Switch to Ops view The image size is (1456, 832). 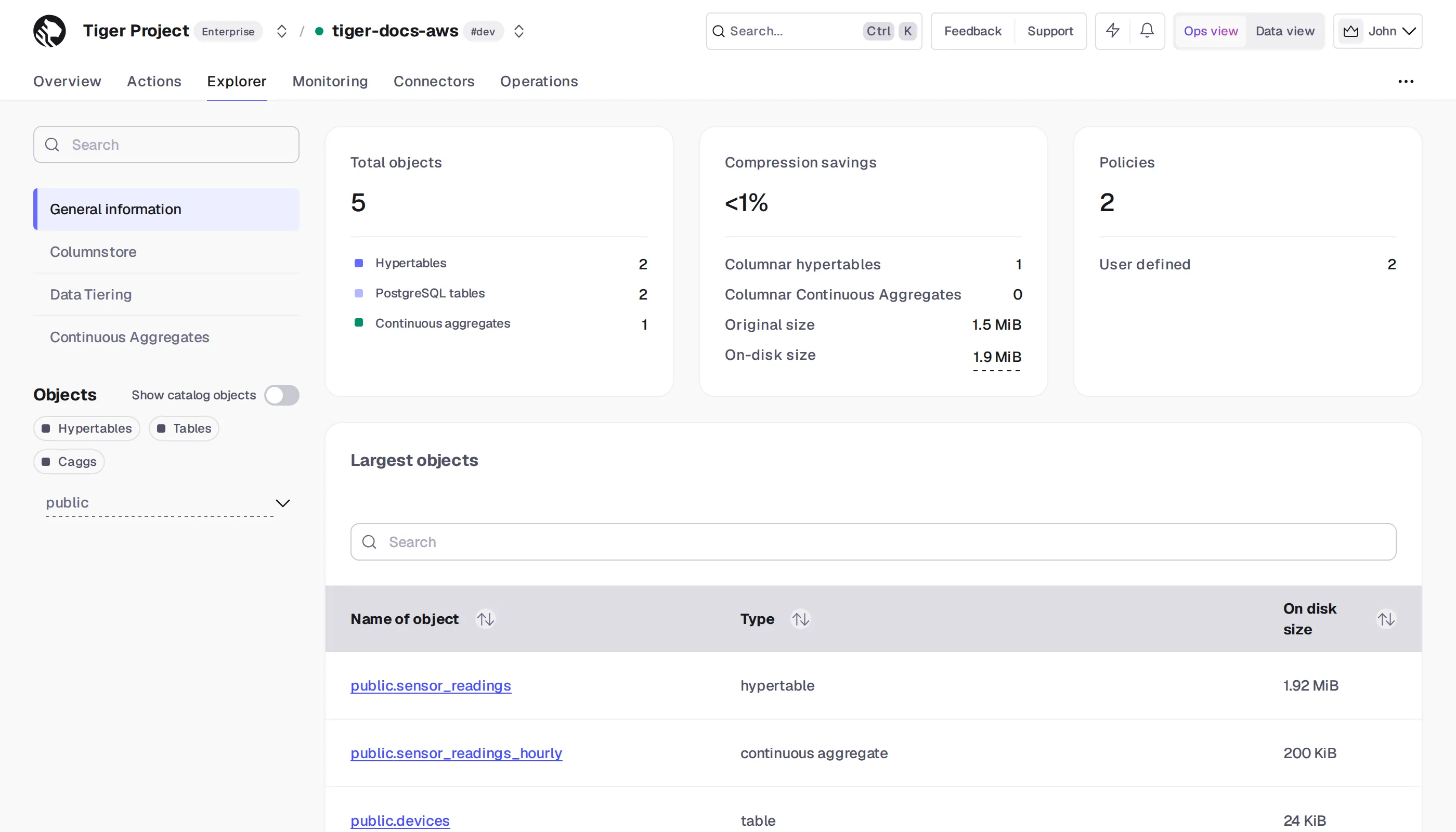click(x=1210, y=31)
